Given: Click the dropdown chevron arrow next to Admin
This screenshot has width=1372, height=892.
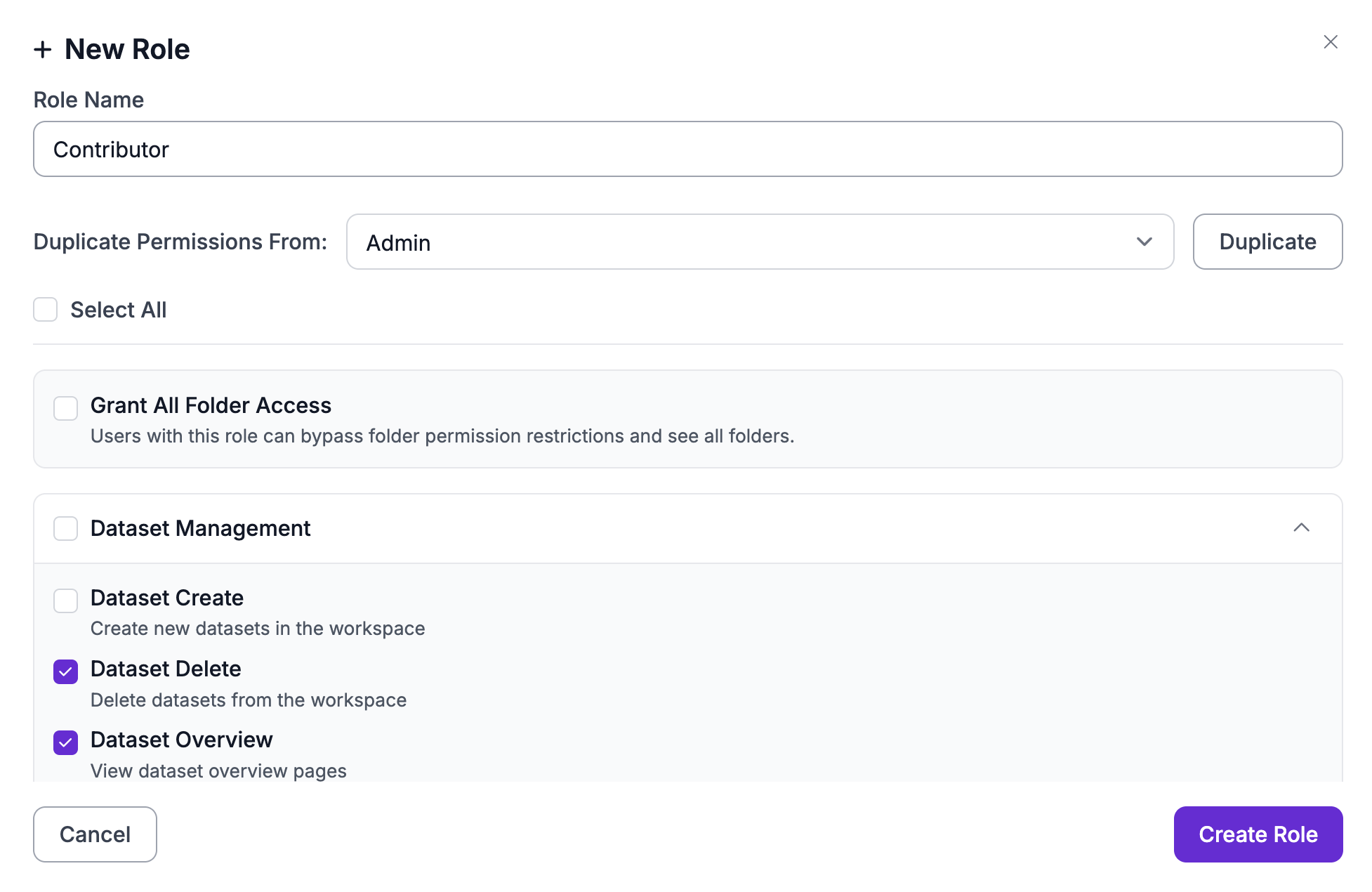Looking at the screenshot, I should pyautogui.click(x=1144, y=242).
